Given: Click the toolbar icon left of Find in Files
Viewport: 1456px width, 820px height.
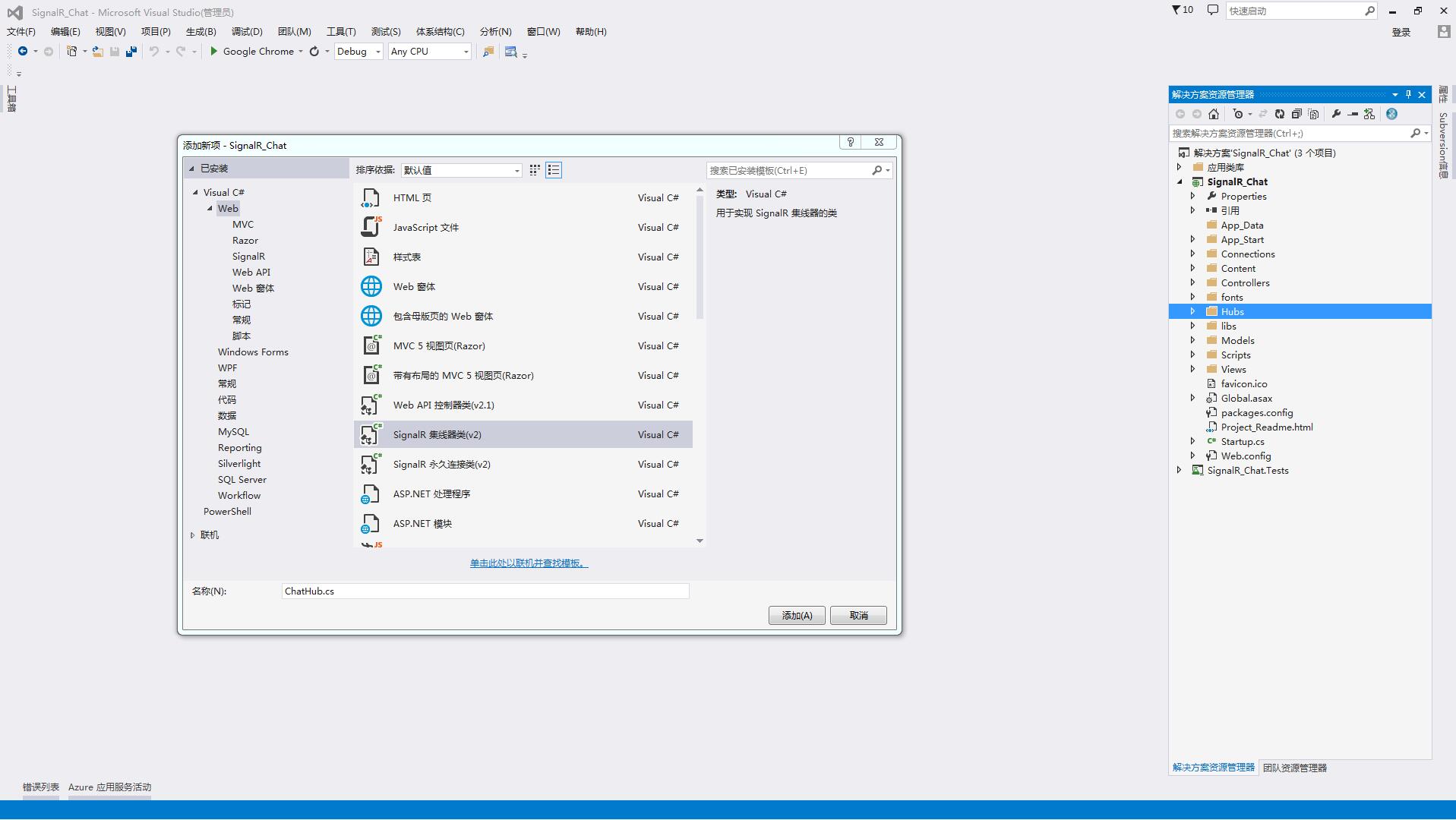Looking at the screenshot, I should (x=488, y=52).
